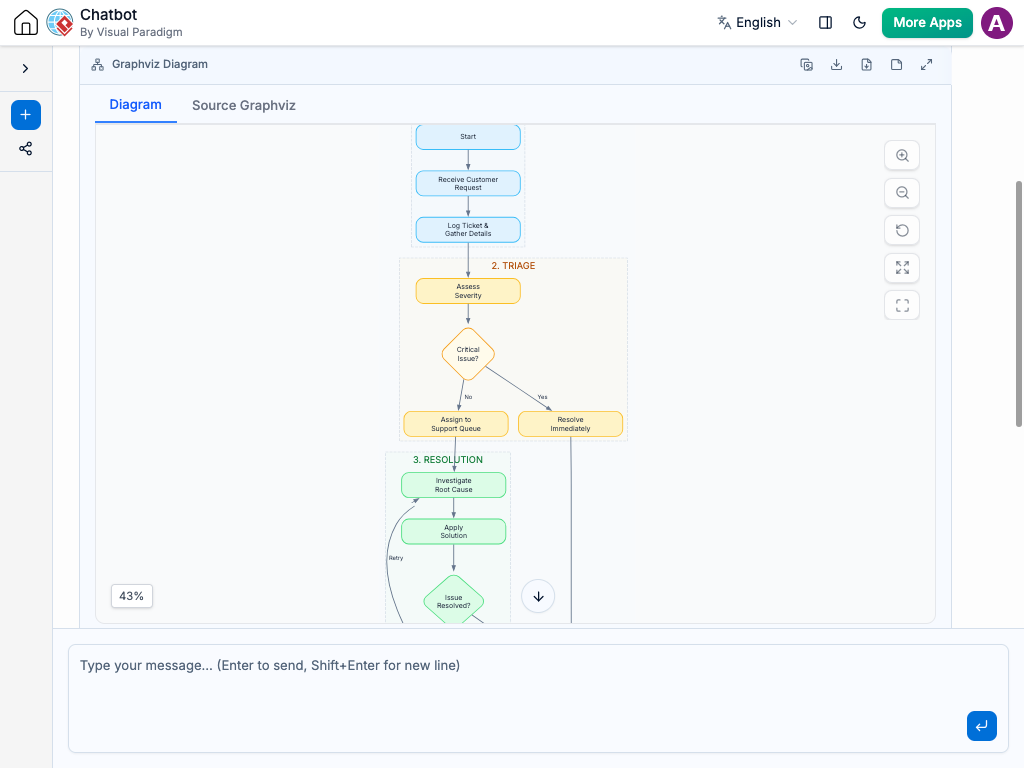Expand diagram panel with diagonal arrows icon

[927, 65]
